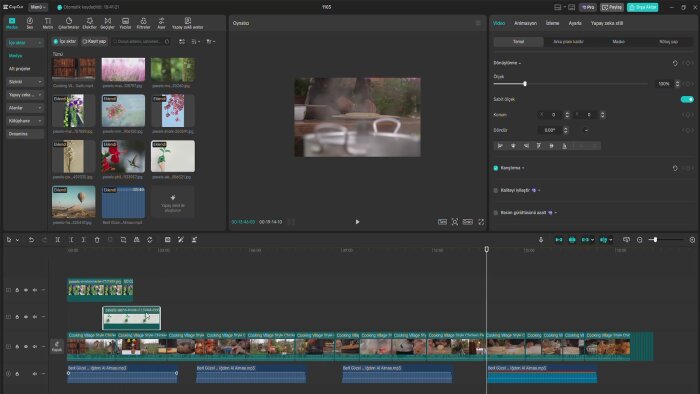Switch to the Animasyon tab
Image resolution: width=700 pixels, height=394 pixels.
coord(525,23)
